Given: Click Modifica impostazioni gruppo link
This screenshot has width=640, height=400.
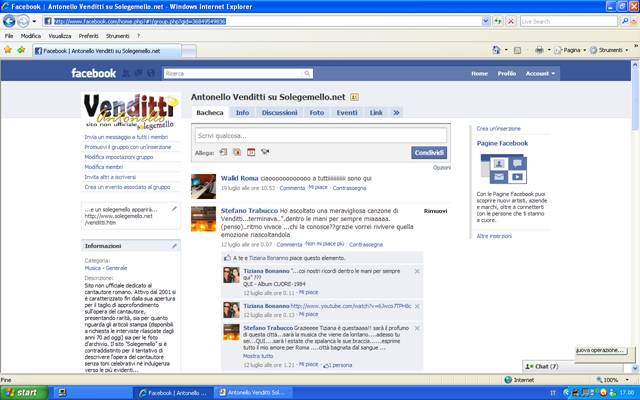Looking at the screenshot, I should [x=119, y=157].
